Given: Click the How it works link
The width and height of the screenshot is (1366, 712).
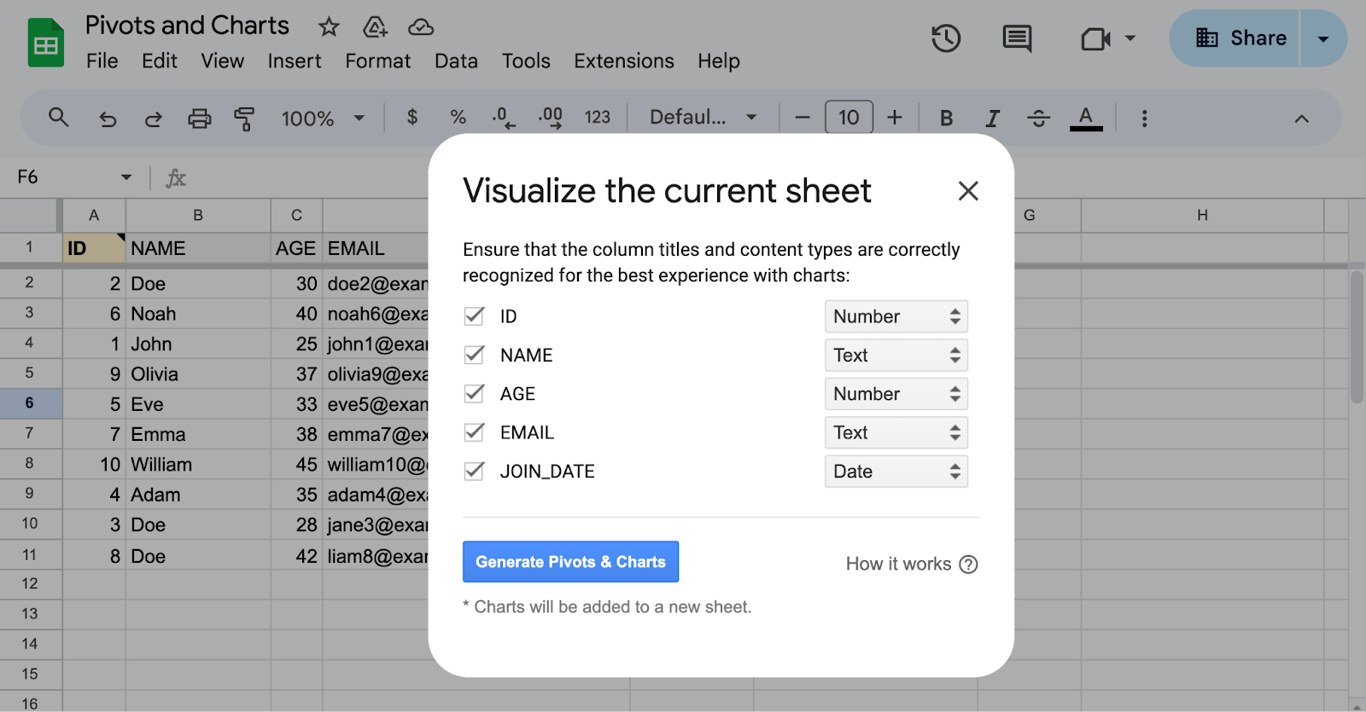Looking at the screenshot, I should (x=898, y=564).
